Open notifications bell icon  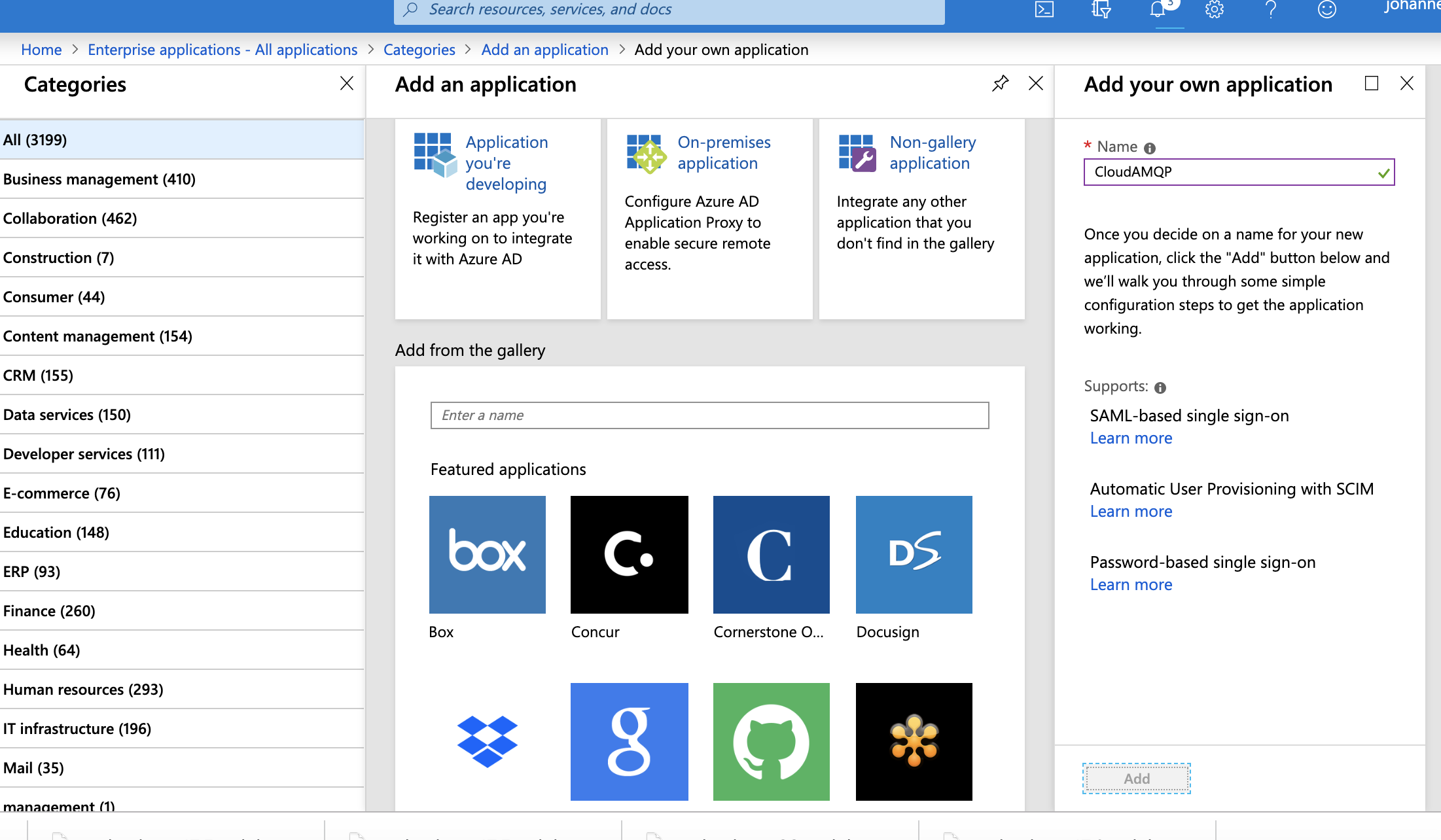(x=1158, y=9)
